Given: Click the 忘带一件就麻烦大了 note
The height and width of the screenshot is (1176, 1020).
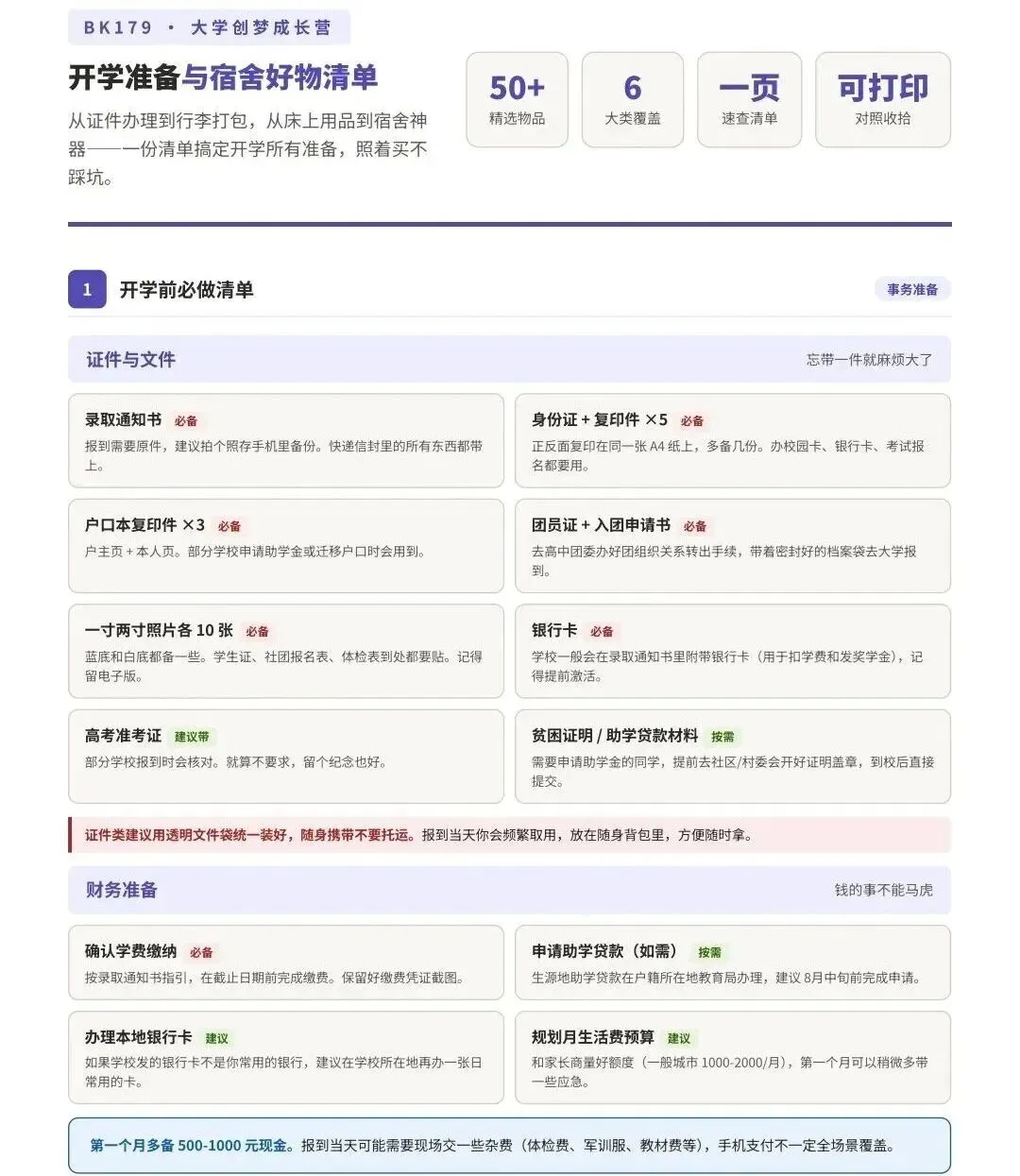Looking at the screenshot, I should [869, 360].
